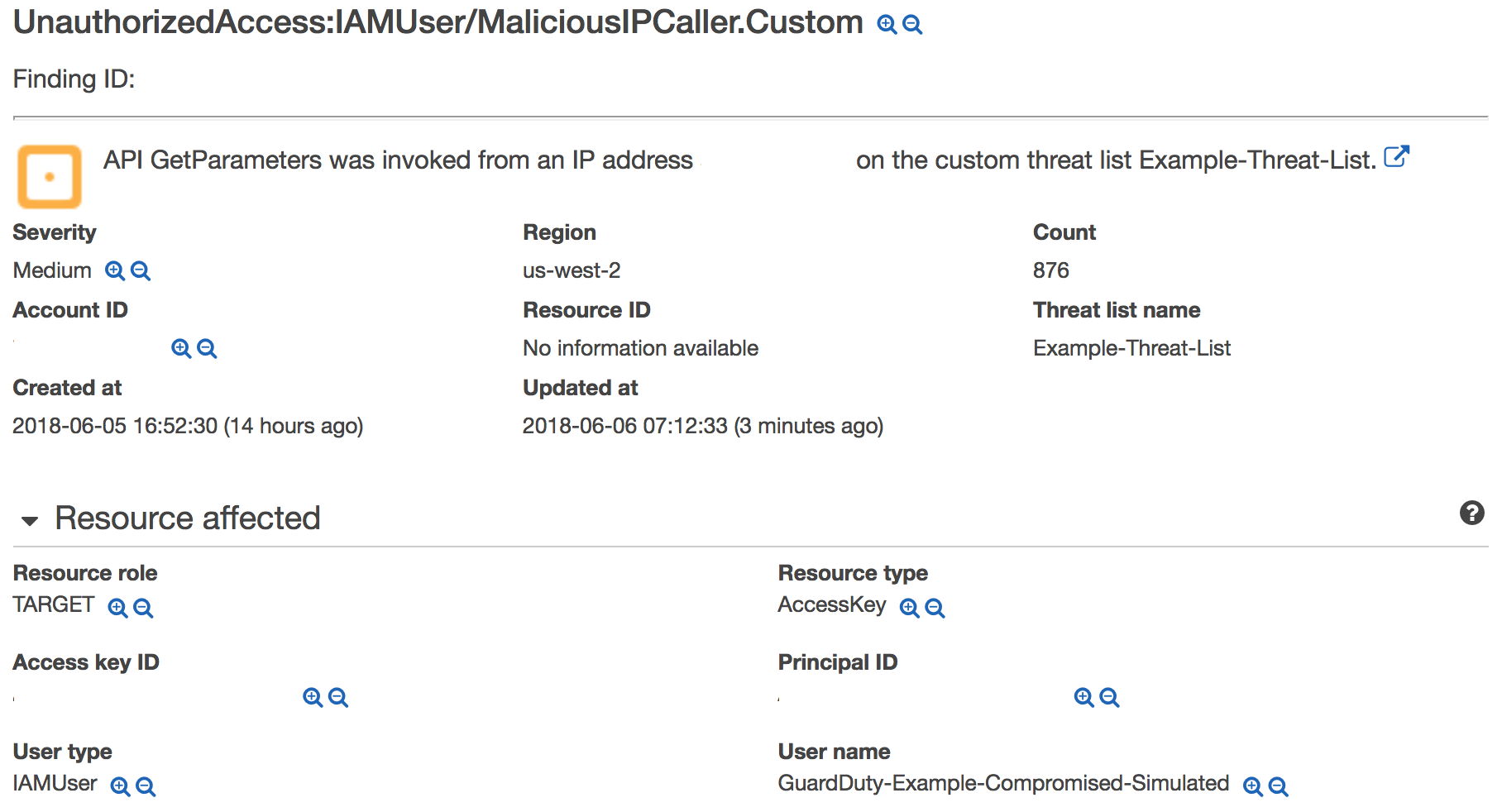Image resolution: width=1502 pixels, height=812 pixels.
Task: Include GuardDuty-Example-Compromised-Simulated user name filter
Action: pyautogui.click(x=1253, y=787)
